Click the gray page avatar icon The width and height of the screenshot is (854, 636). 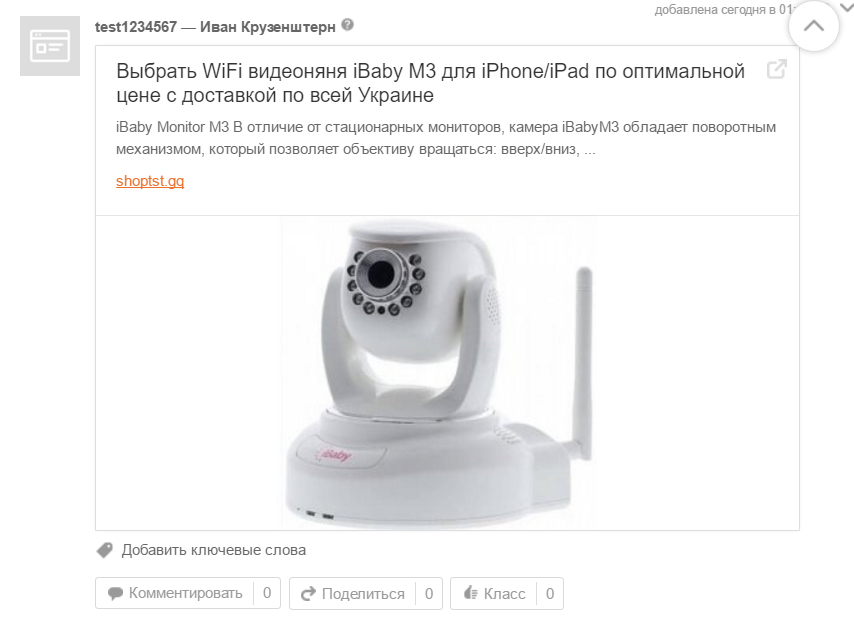tap(50, 46)
